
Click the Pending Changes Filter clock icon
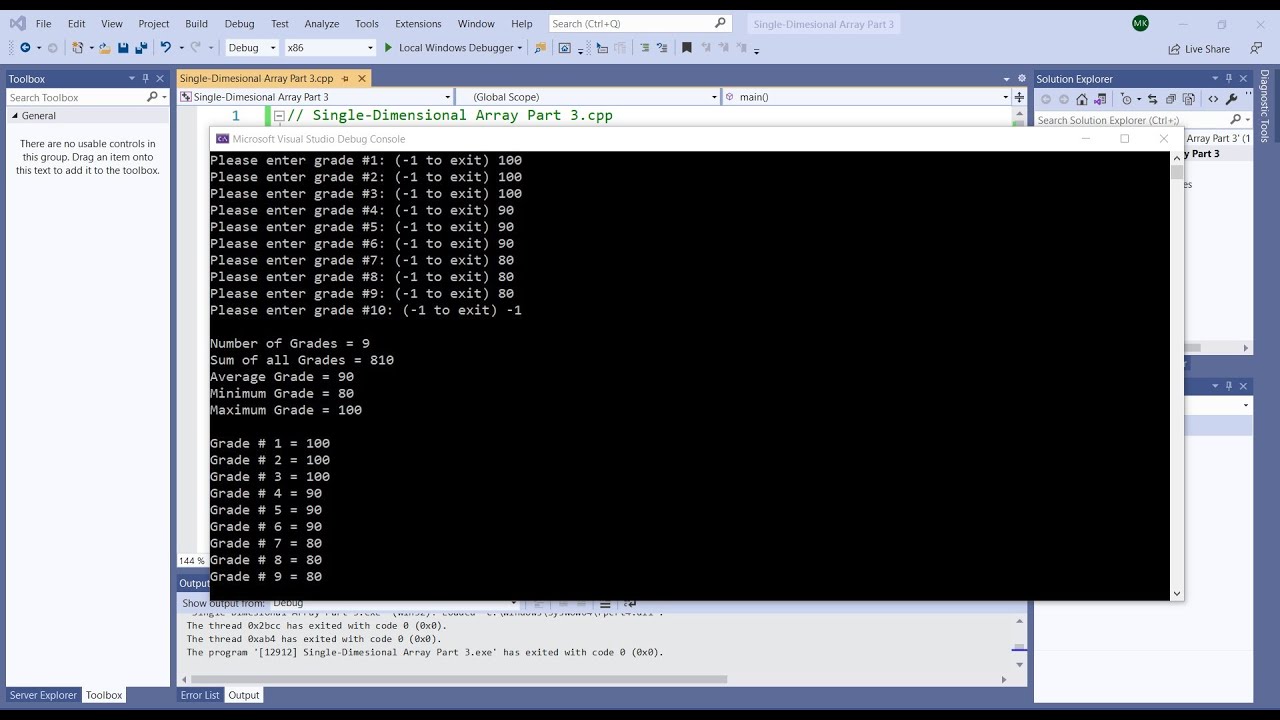[x=1126, y=99]
